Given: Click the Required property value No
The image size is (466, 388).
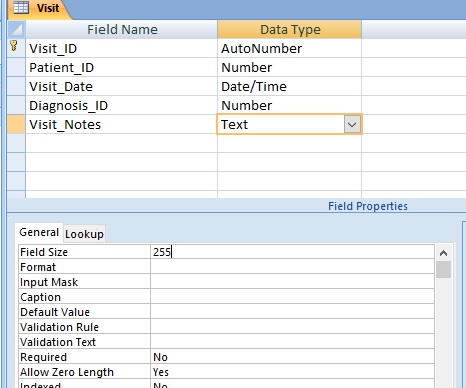Looking at the screenshot, I should point(292,357).
